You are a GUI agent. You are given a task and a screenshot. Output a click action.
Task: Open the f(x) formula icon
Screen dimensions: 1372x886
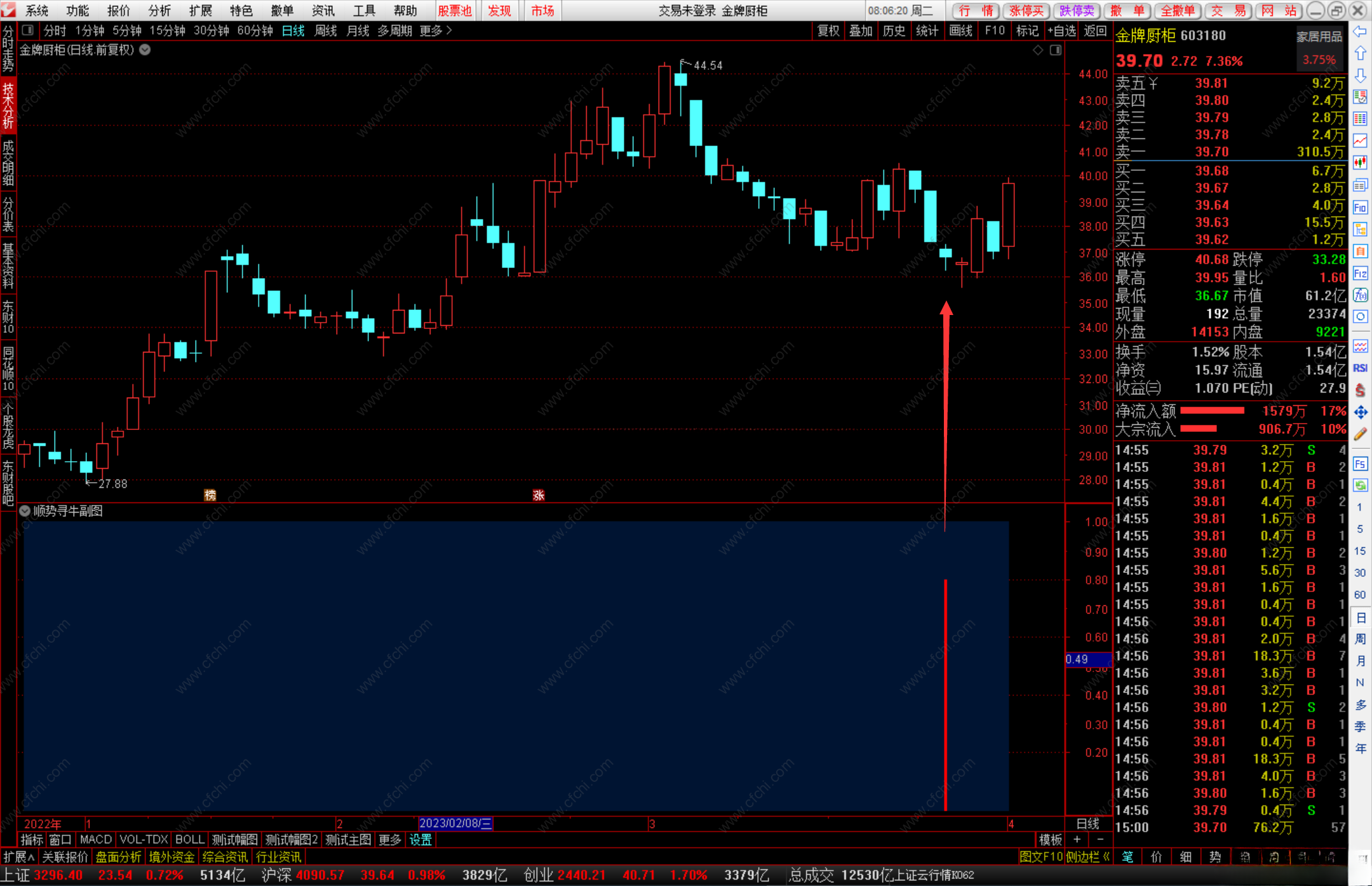pyautogui.click(x=1360, y=295)
